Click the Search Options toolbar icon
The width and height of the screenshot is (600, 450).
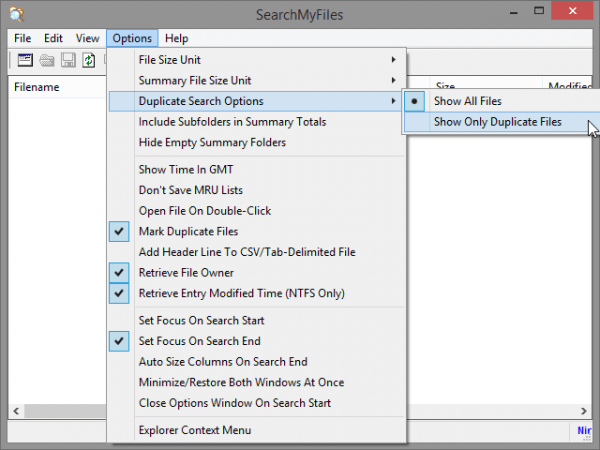point(25,60)
